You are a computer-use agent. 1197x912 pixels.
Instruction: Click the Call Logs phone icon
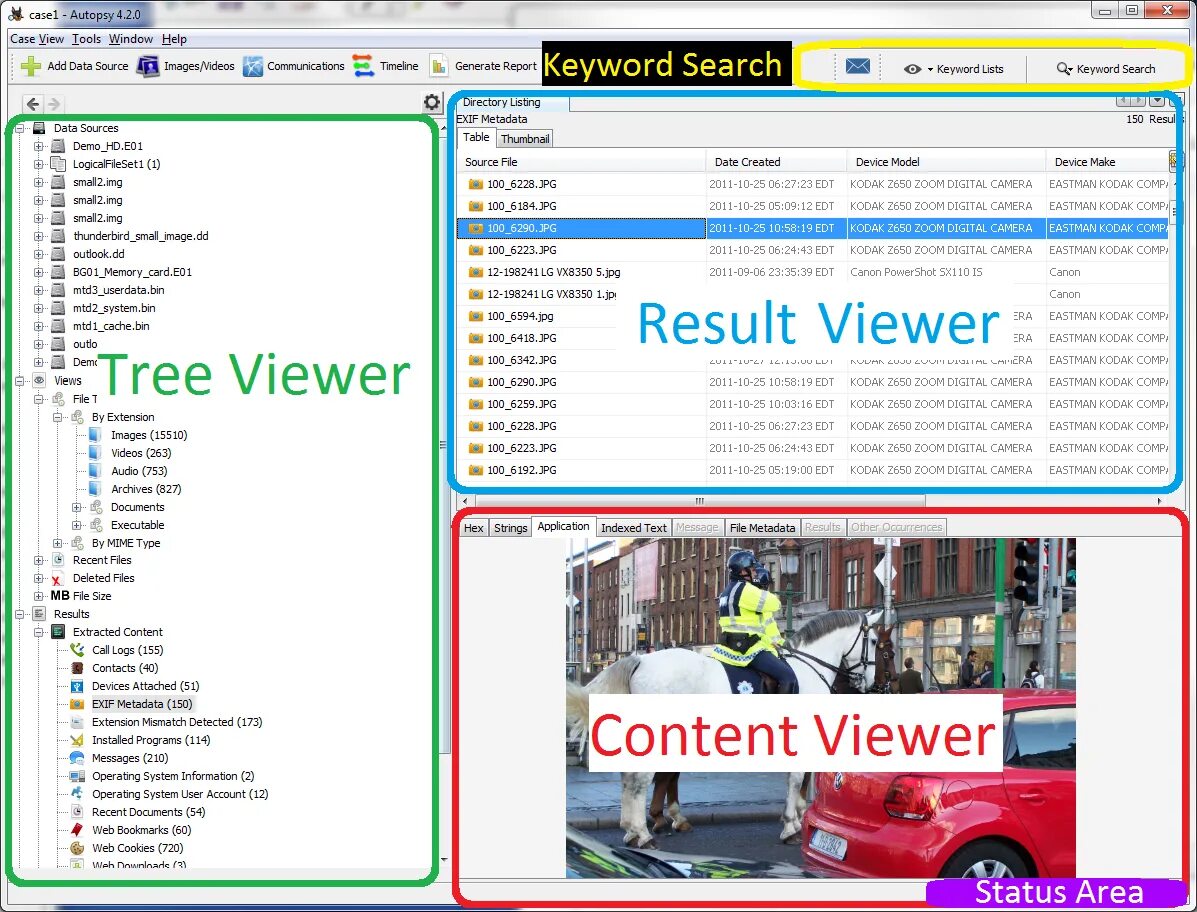coord(77,650)
